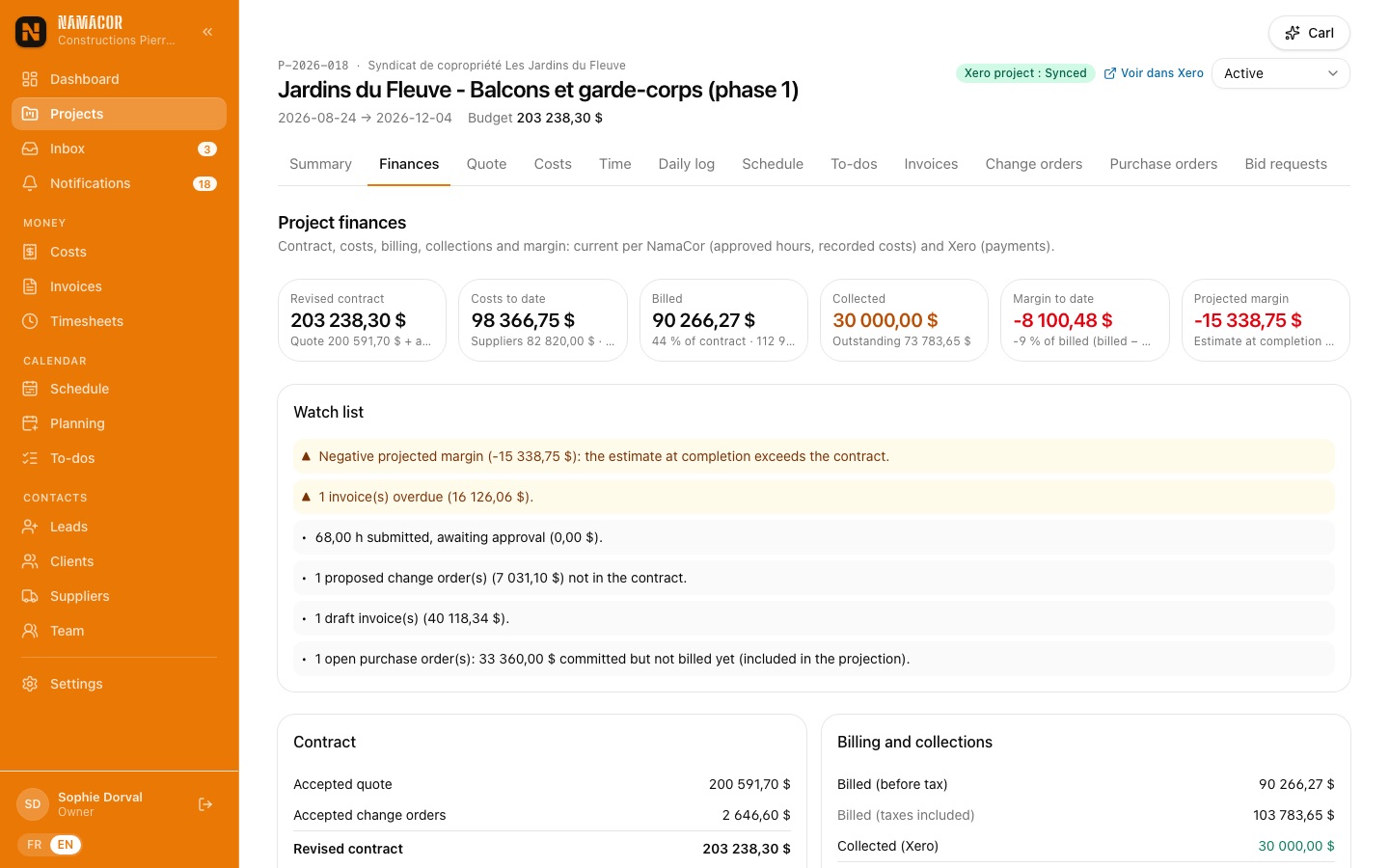The width and height of the screenshot is (1389, 868).
Task: Open the Billed summary card
Action: [723, 320]
